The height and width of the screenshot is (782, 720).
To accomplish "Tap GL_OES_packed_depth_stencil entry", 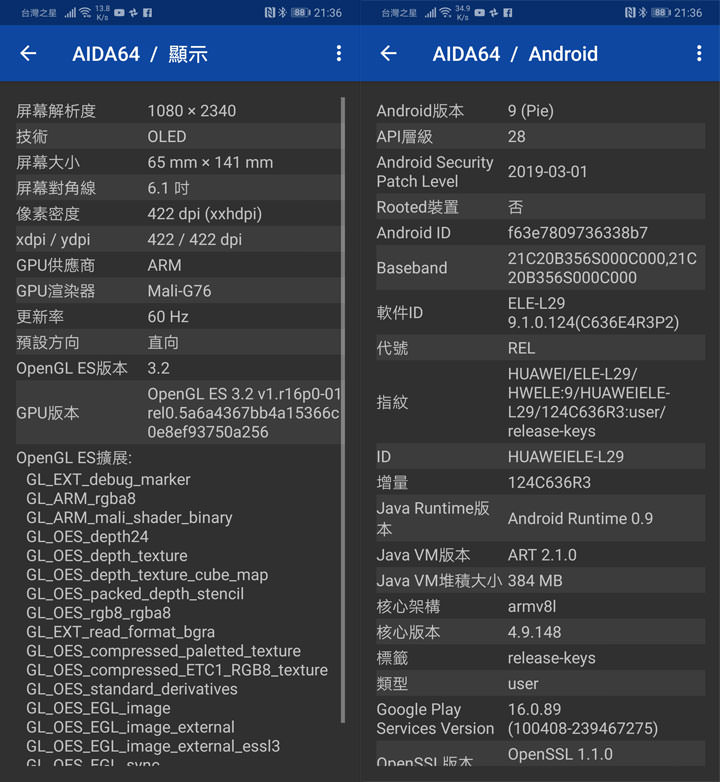I will (x=135, y=593).
